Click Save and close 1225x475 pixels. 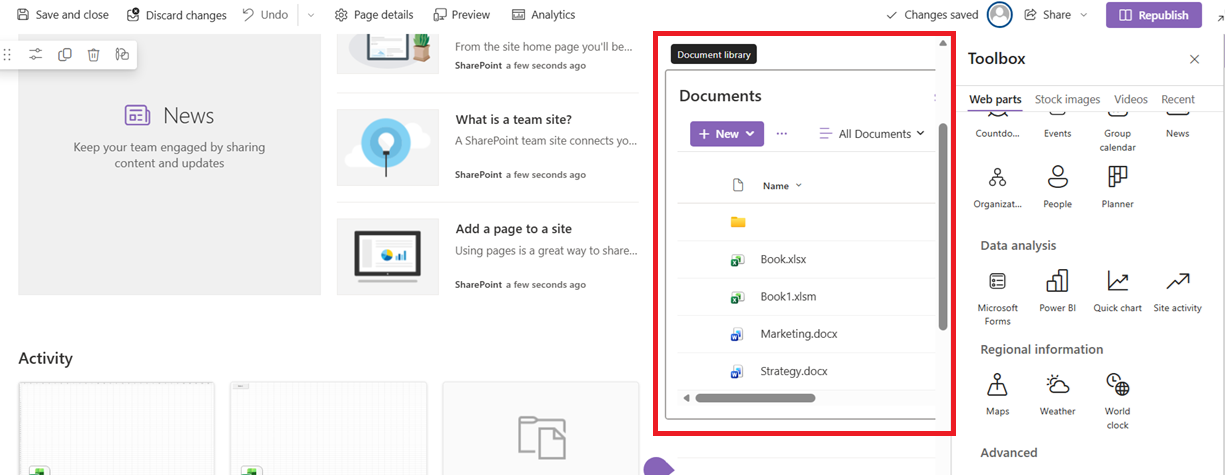[63, 15]
